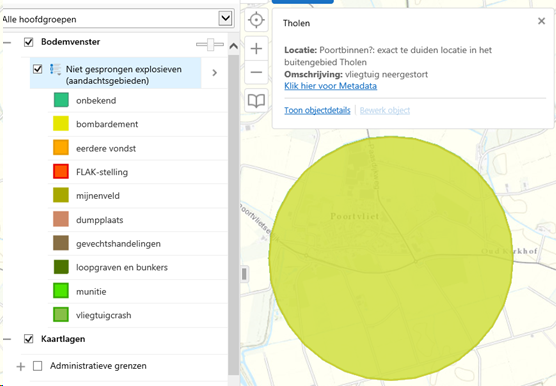556x386 pixels.
Task: Select the dumpplaats legend label
Action: click(100, 220)
